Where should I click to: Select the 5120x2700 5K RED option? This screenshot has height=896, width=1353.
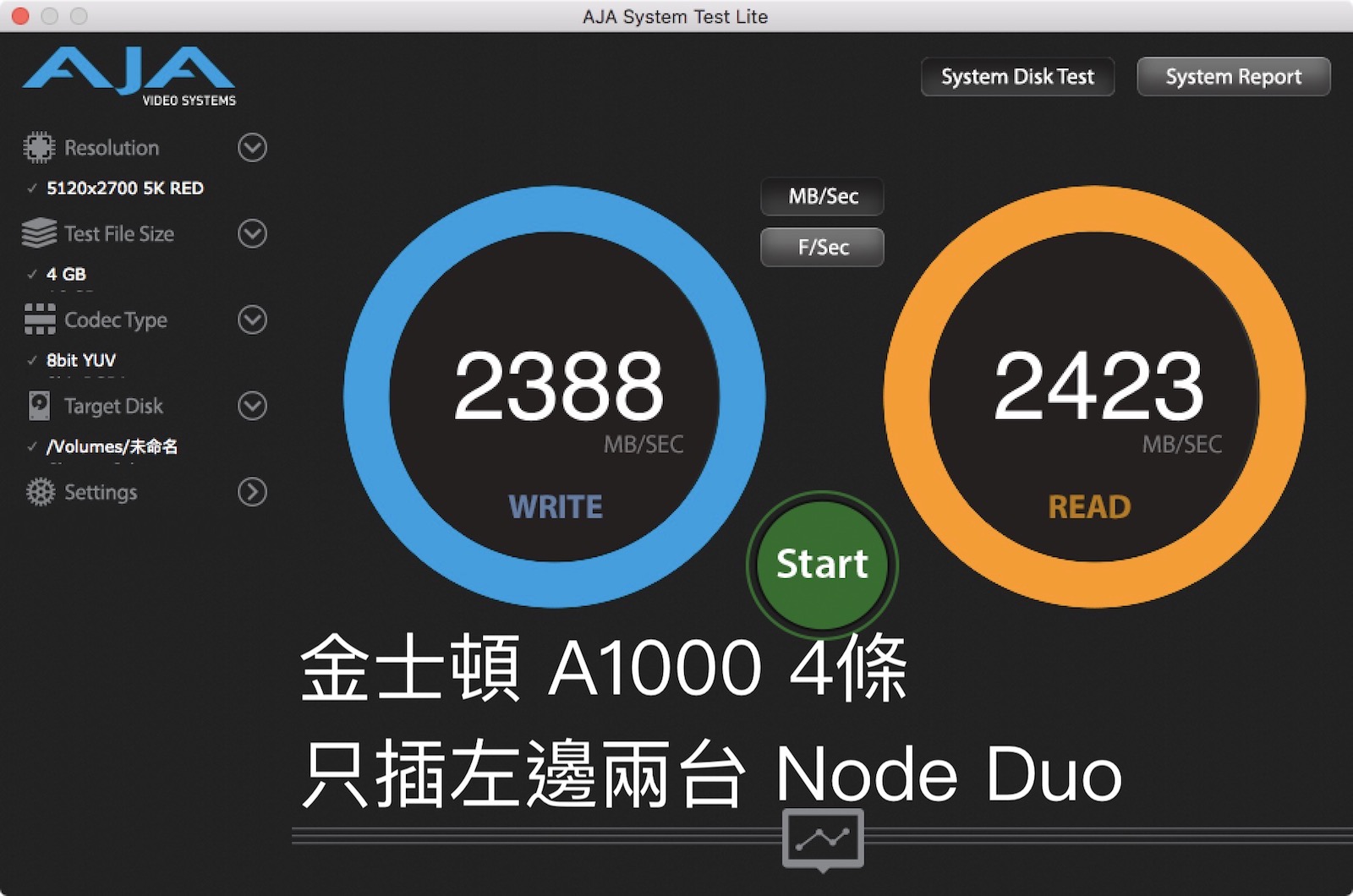click(x=124, y=188)
